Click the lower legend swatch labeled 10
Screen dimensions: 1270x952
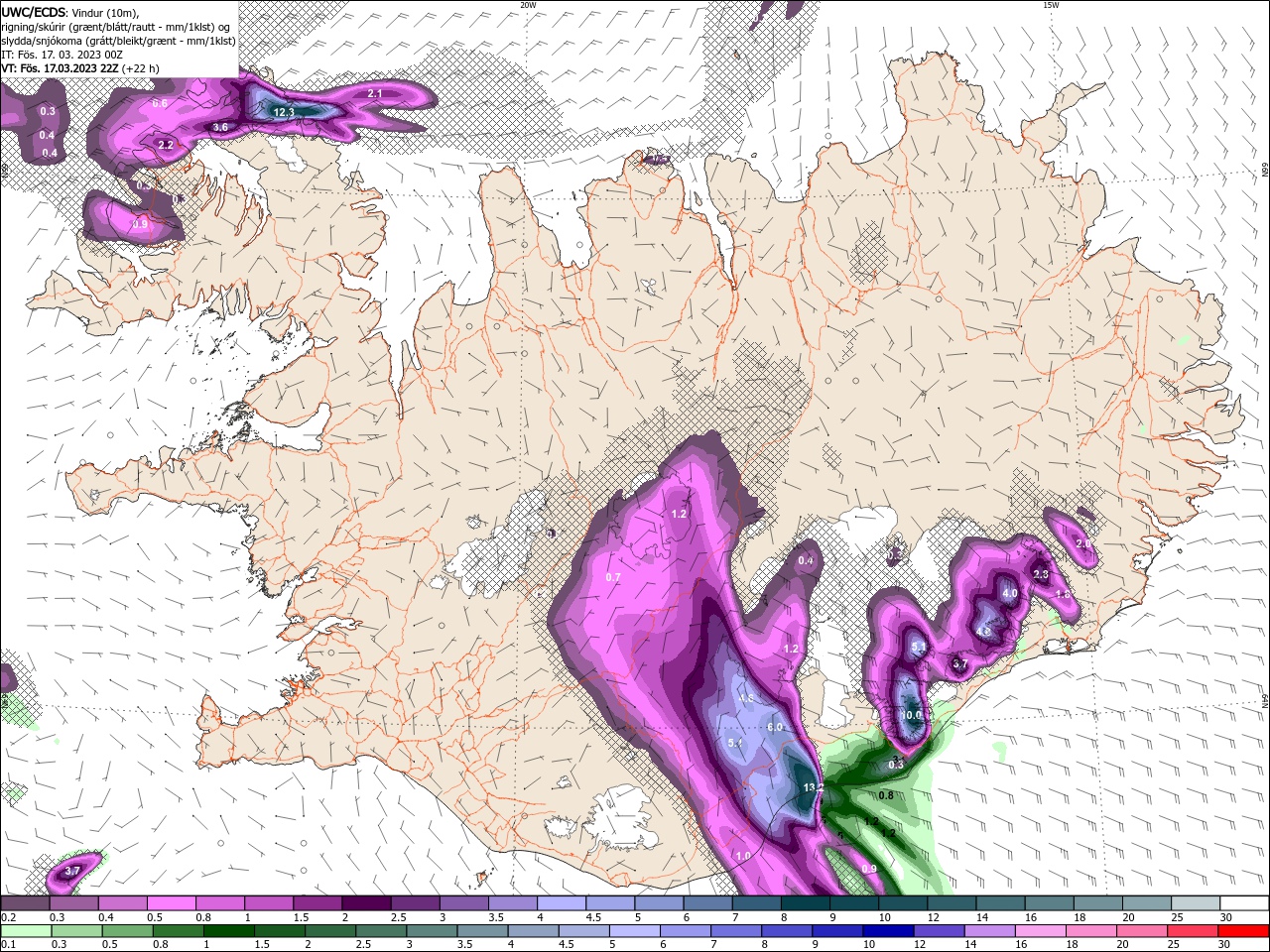[x=888, y=931]
